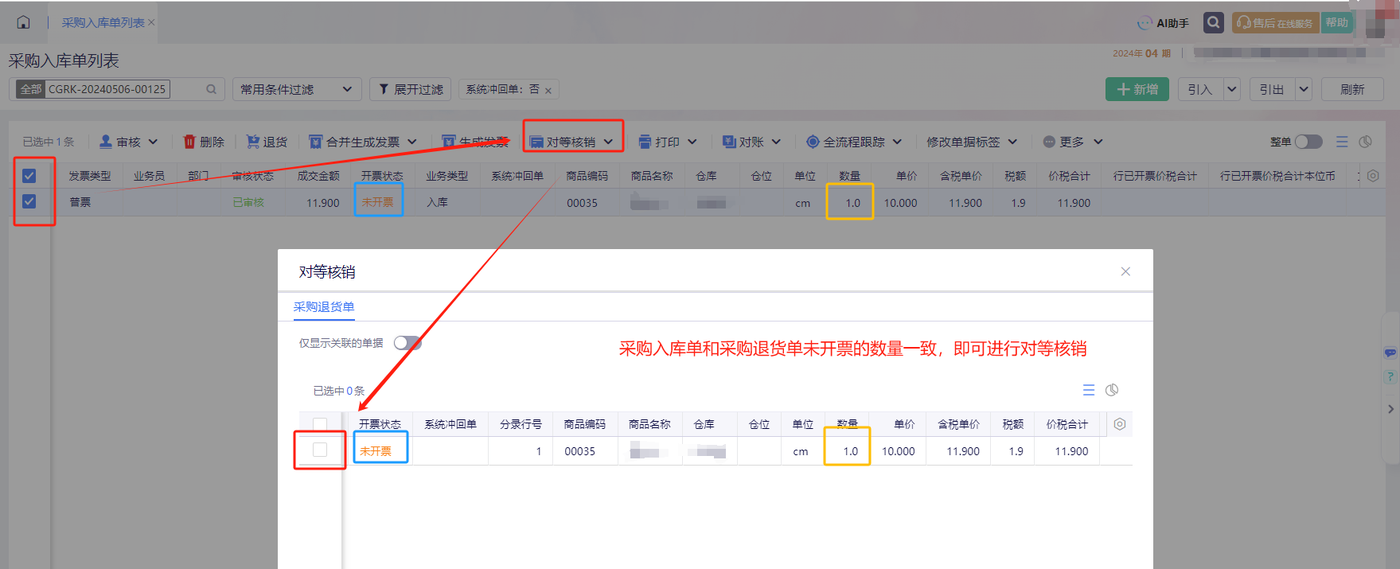Click the green 新增 button
This screenshot has width=1400, height=569.
(1137, 89)
